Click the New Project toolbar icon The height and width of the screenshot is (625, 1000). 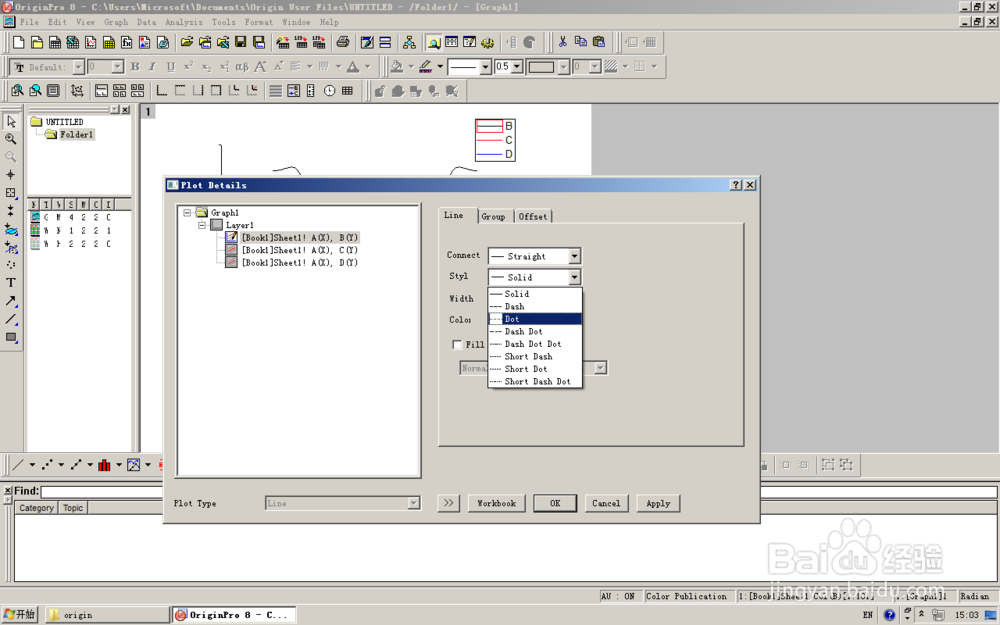click(x=18, y=43)
